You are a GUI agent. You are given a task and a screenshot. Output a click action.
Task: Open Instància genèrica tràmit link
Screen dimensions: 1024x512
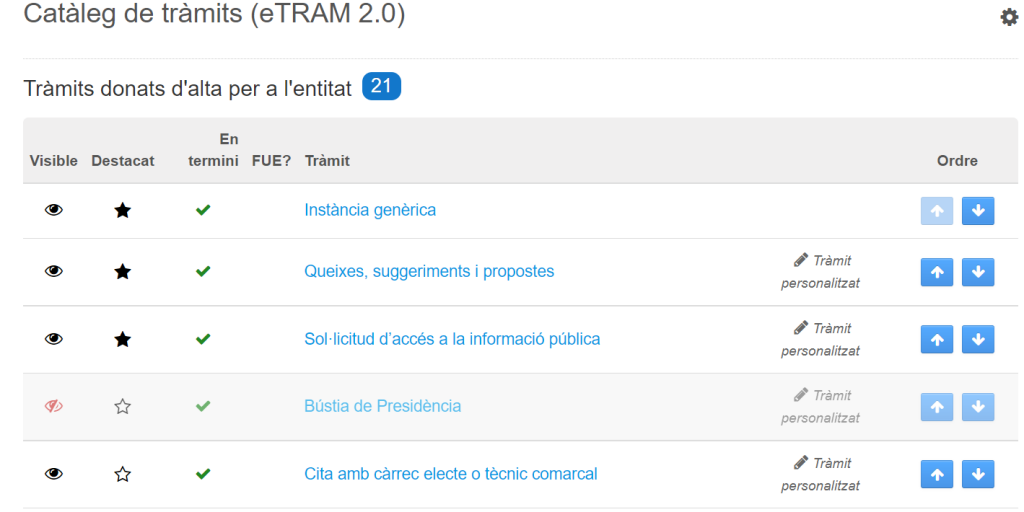coord(370,210)
